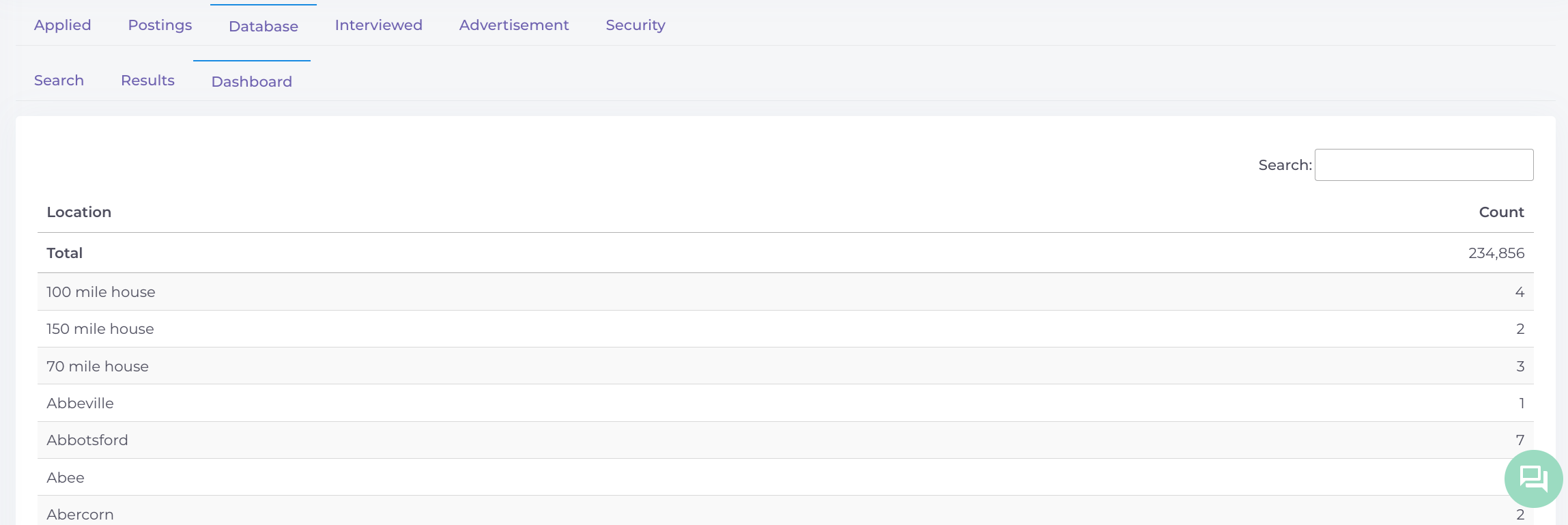
Task: Click the Total row label
Action: pyautogui.click(x=64, y=253)
